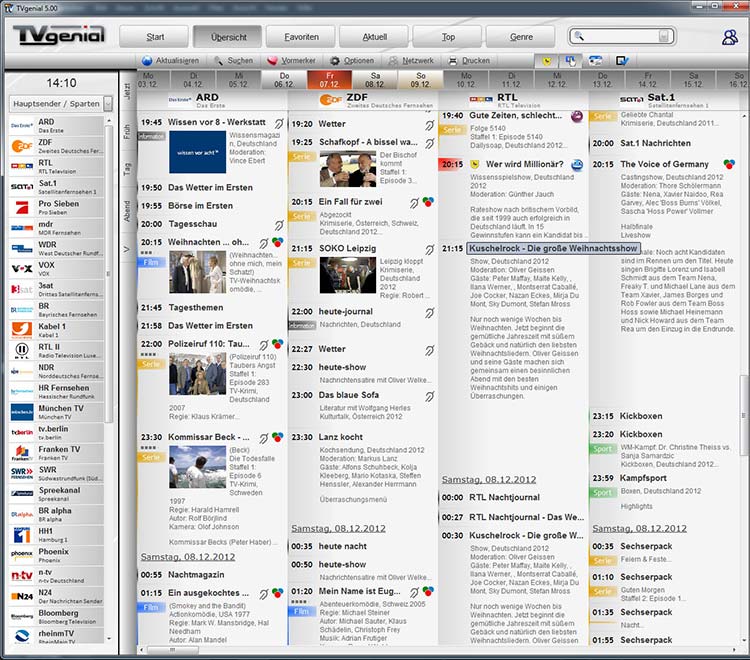The width and height of the screenshot is (750, 660).
Task: Select ZDF channel in the sidebar list
Action: click(x=56, y=146)
